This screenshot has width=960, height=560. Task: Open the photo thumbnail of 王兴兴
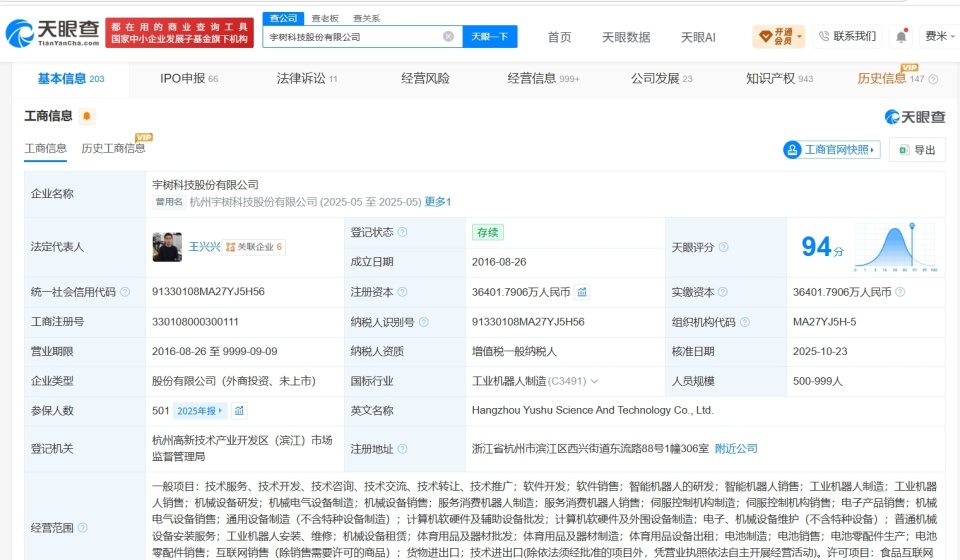pyautogui.click(x=167, y=247)
